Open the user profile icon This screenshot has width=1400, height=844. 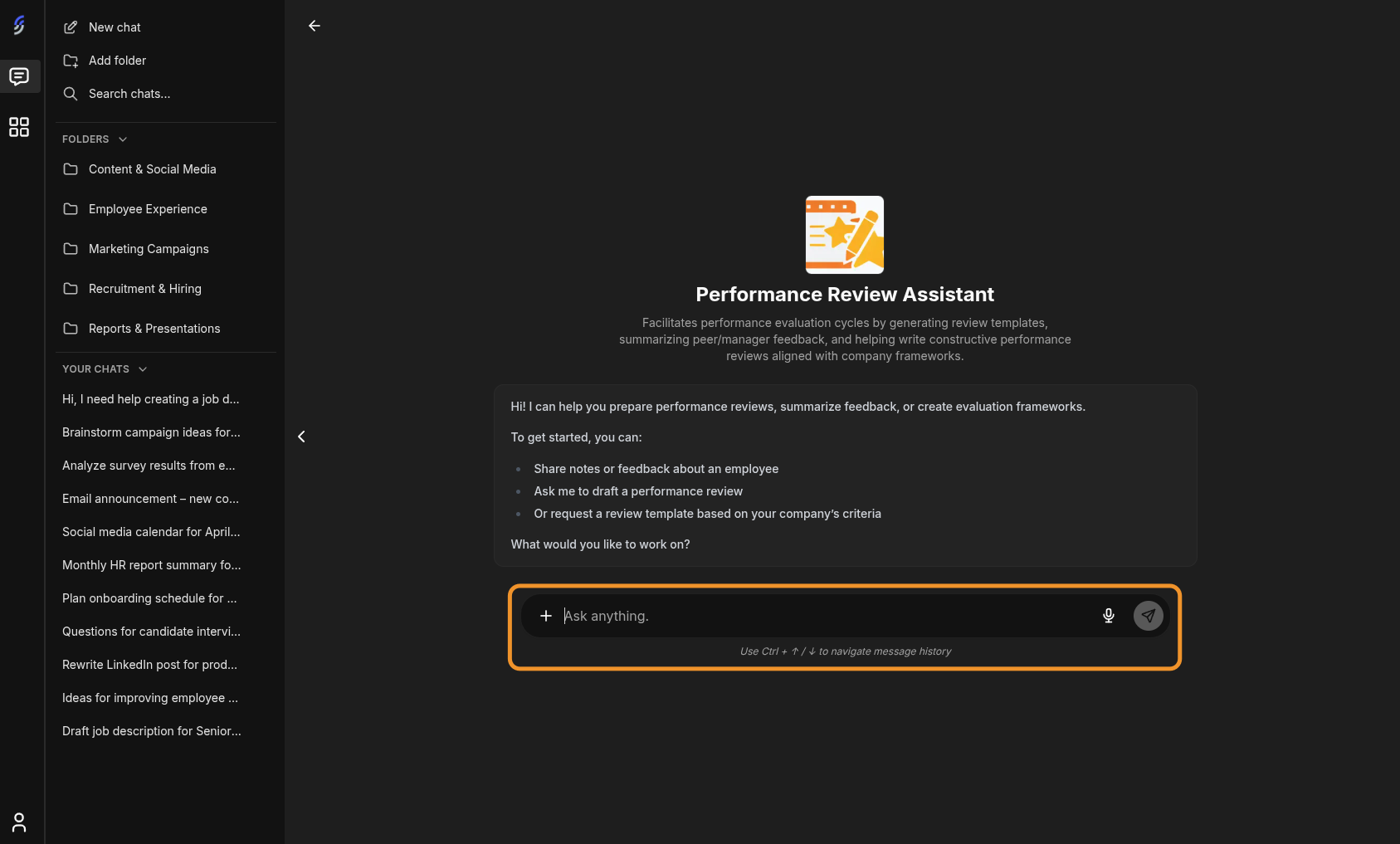pyautogui.click(x=19, y=822)
